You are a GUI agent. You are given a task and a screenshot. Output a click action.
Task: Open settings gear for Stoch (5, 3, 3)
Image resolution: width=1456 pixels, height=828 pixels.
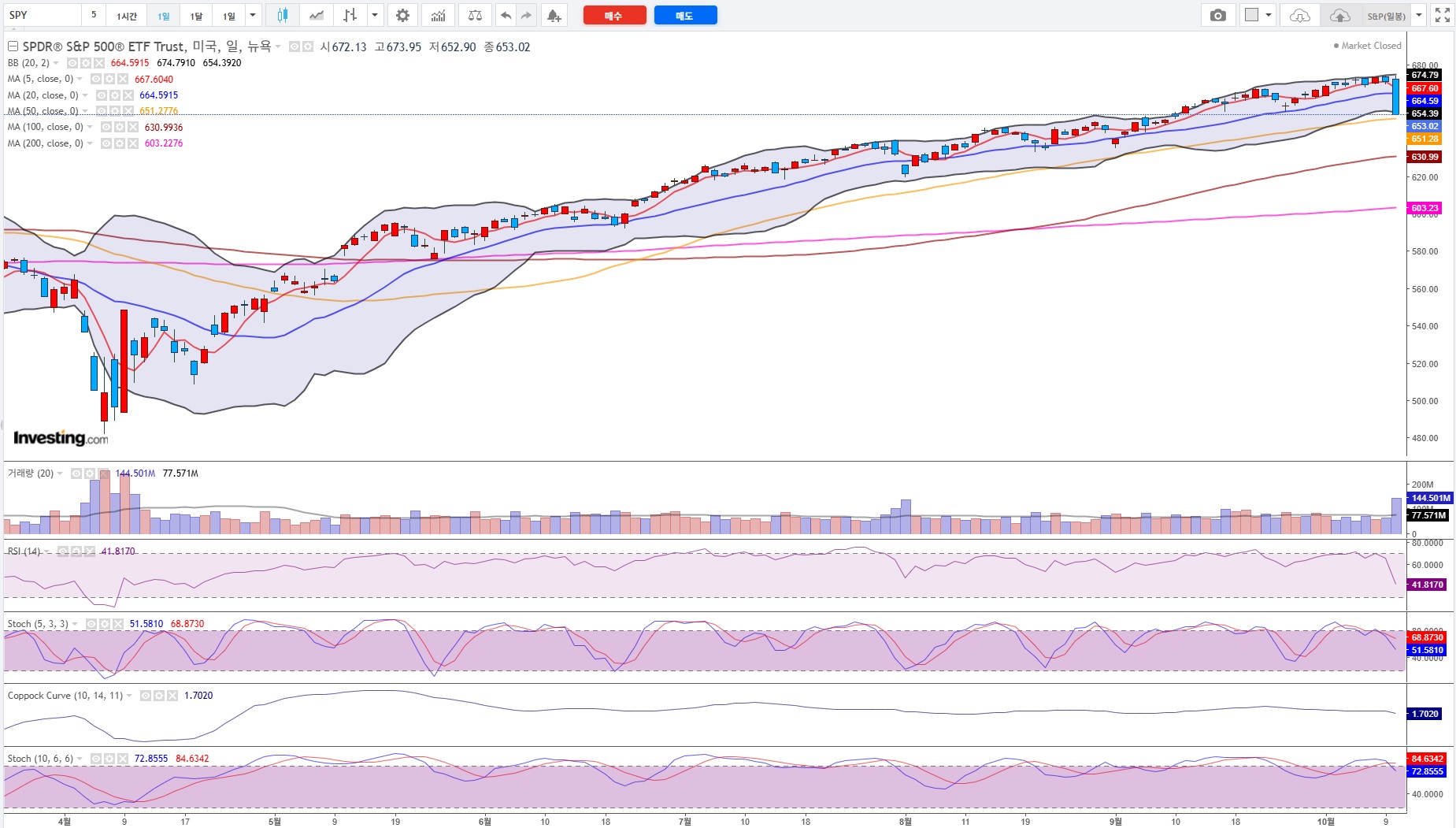[x=105, y=624]
